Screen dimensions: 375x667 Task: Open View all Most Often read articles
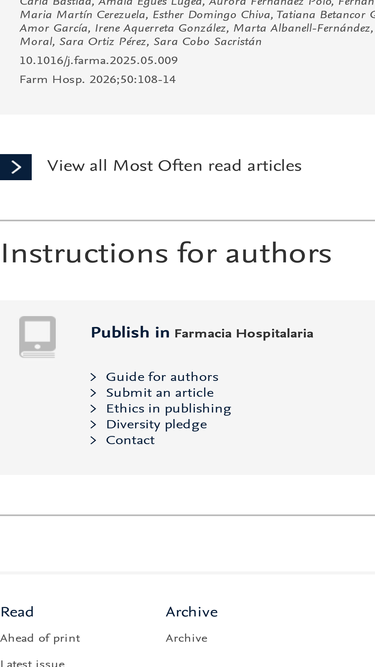[174, 166]
